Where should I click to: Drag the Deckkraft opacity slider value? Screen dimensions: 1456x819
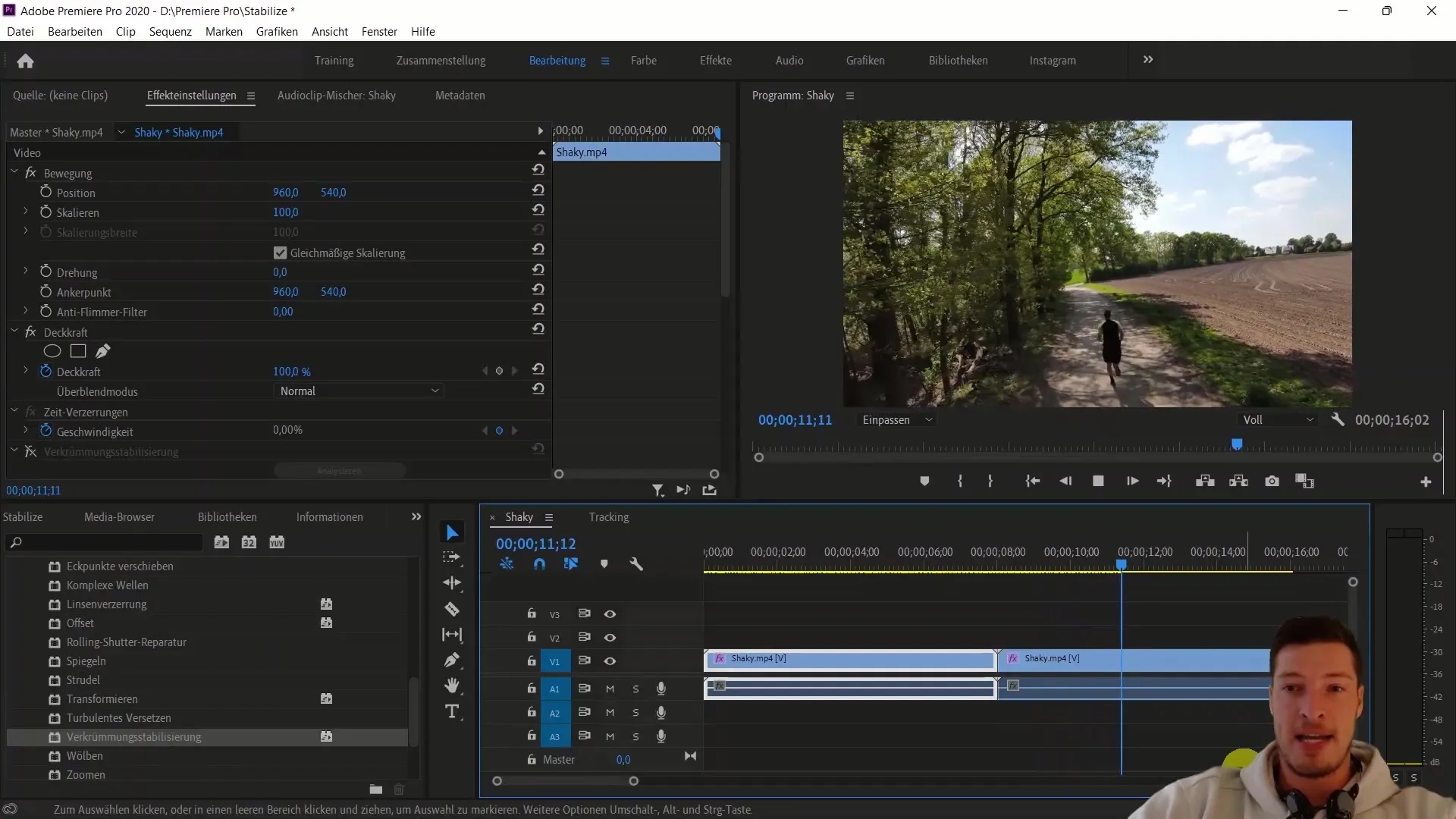[292, 371]
